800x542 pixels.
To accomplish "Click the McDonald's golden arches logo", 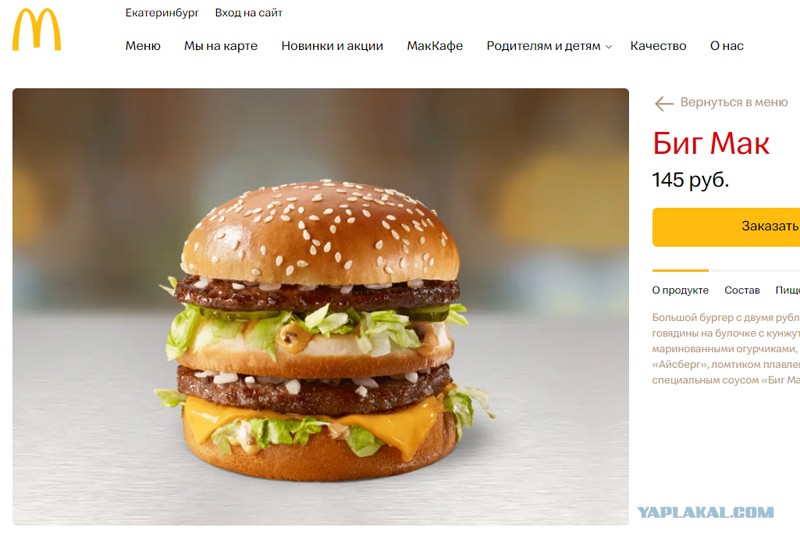I will 37,30.
